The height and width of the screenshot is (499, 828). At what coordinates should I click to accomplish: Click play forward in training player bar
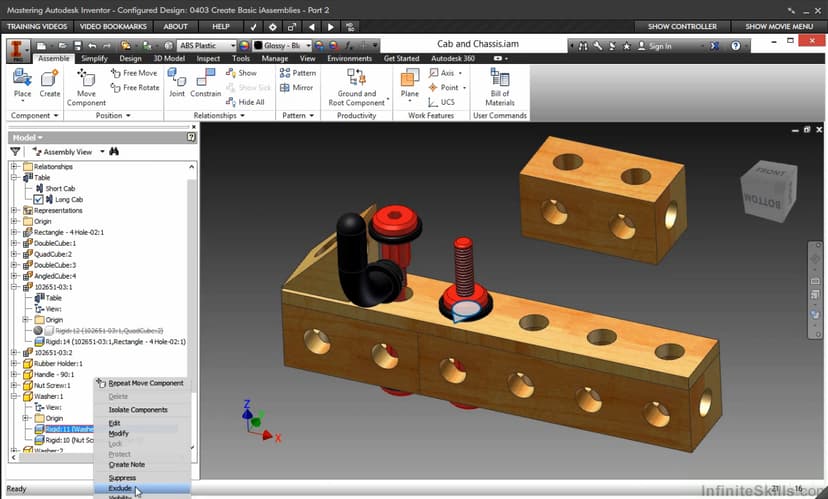331,26
